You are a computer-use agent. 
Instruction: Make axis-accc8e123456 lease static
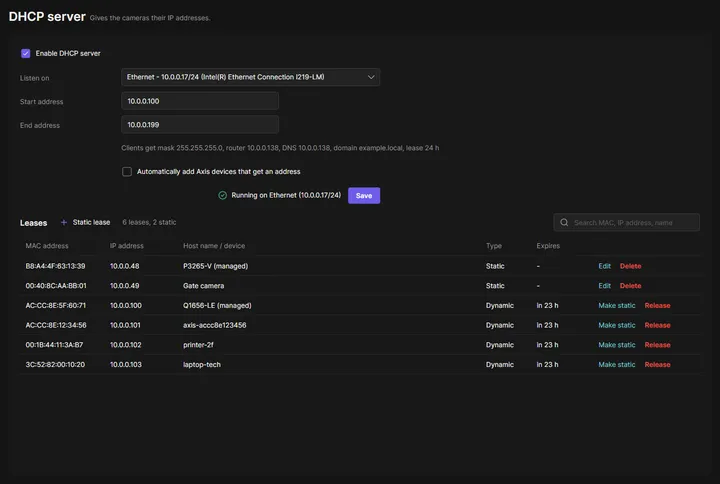coord(617,325)
